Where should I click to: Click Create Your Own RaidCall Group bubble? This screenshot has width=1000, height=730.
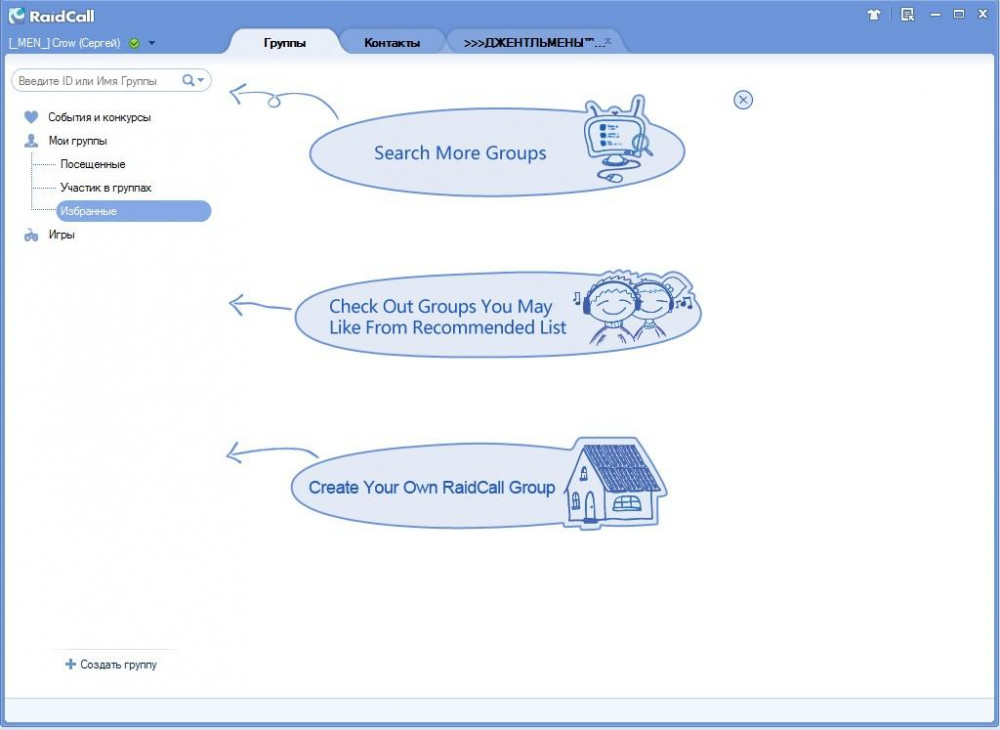click(x=478, y=486)
